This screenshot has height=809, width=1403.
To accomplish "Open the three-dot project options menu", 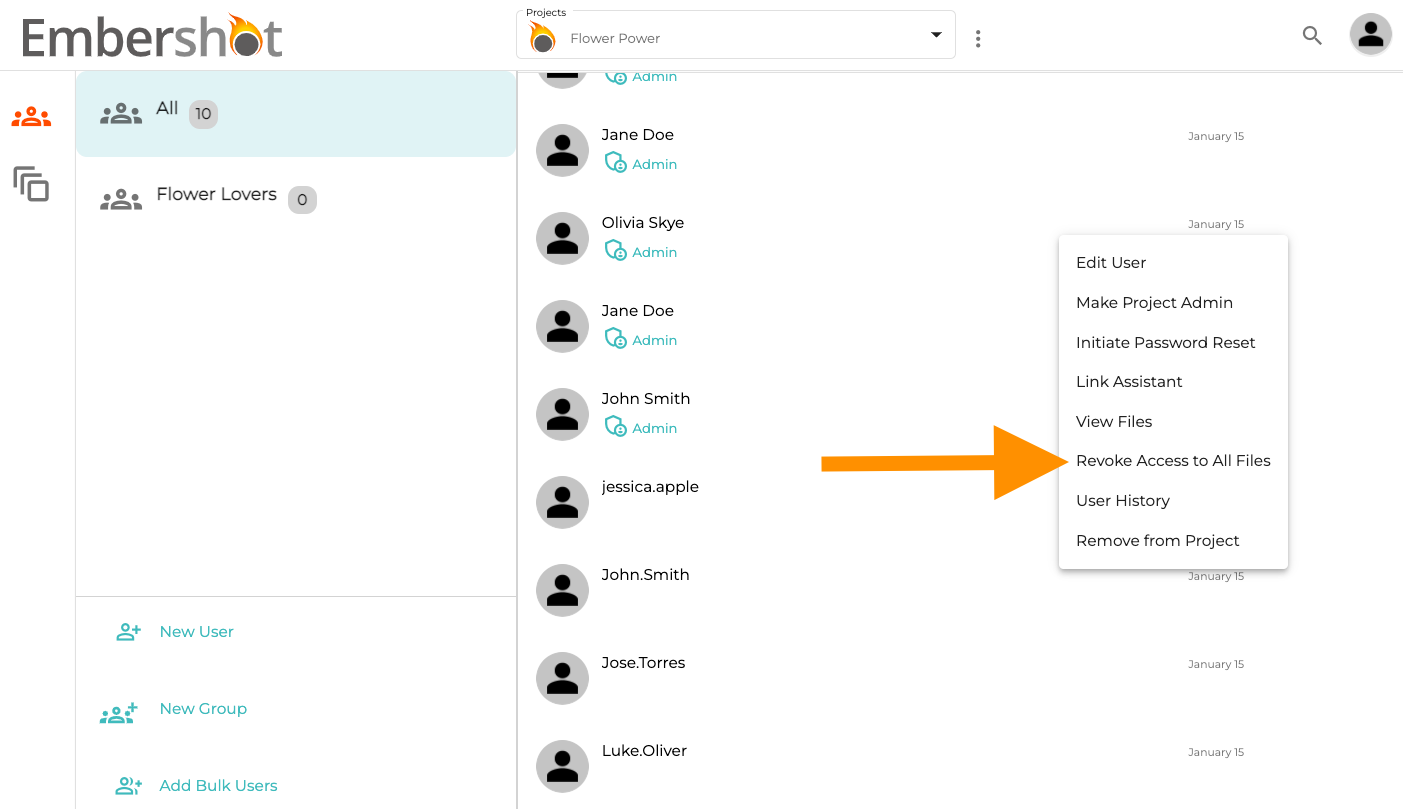I will pyautogui.click(x=978, y=38).
